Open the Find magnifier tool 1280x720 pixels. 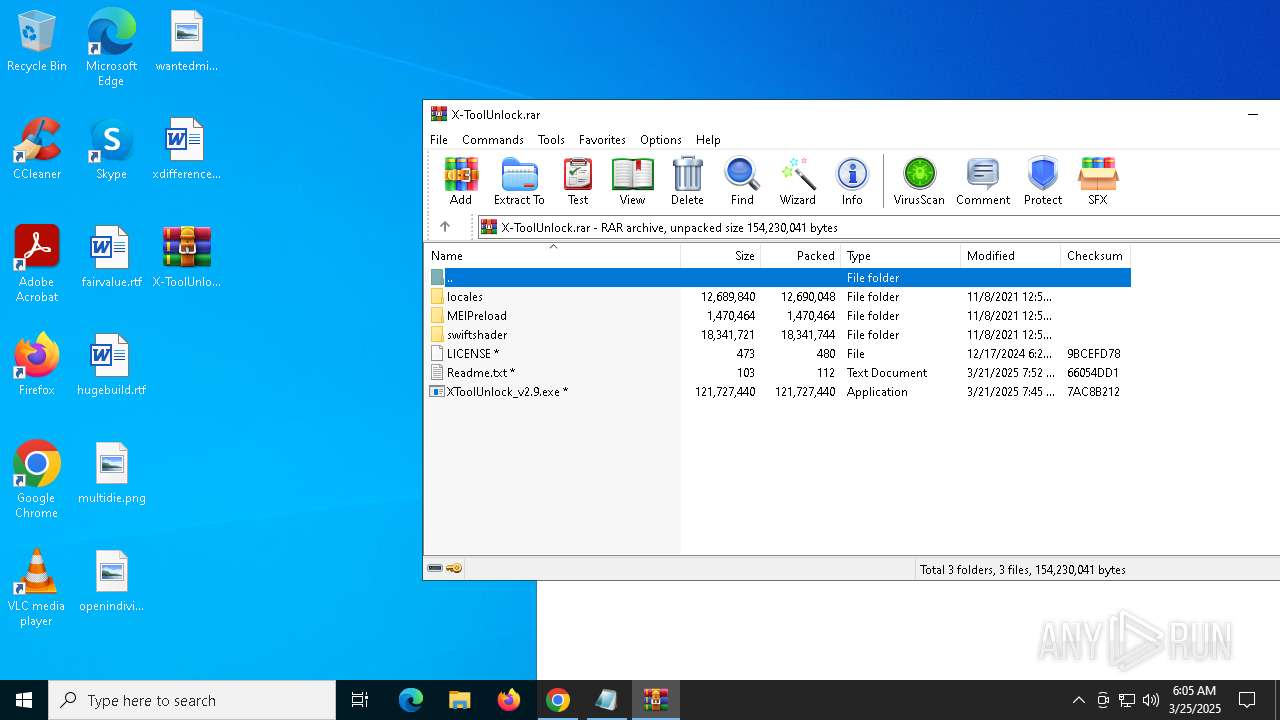tap(742, 181)
